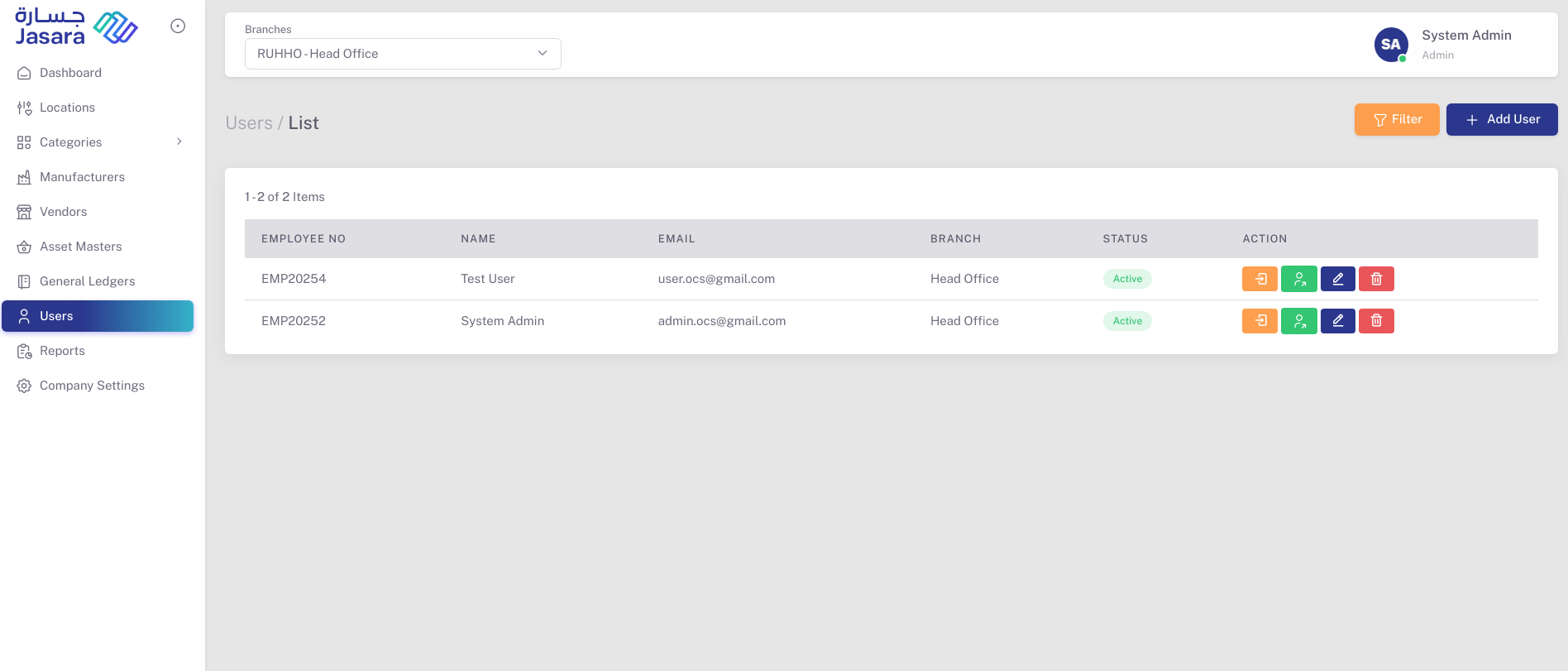The height and width of the screenshot is (671, 1568).
Task: Go to Dashboard in the sidebar
Action: [70, 73]
